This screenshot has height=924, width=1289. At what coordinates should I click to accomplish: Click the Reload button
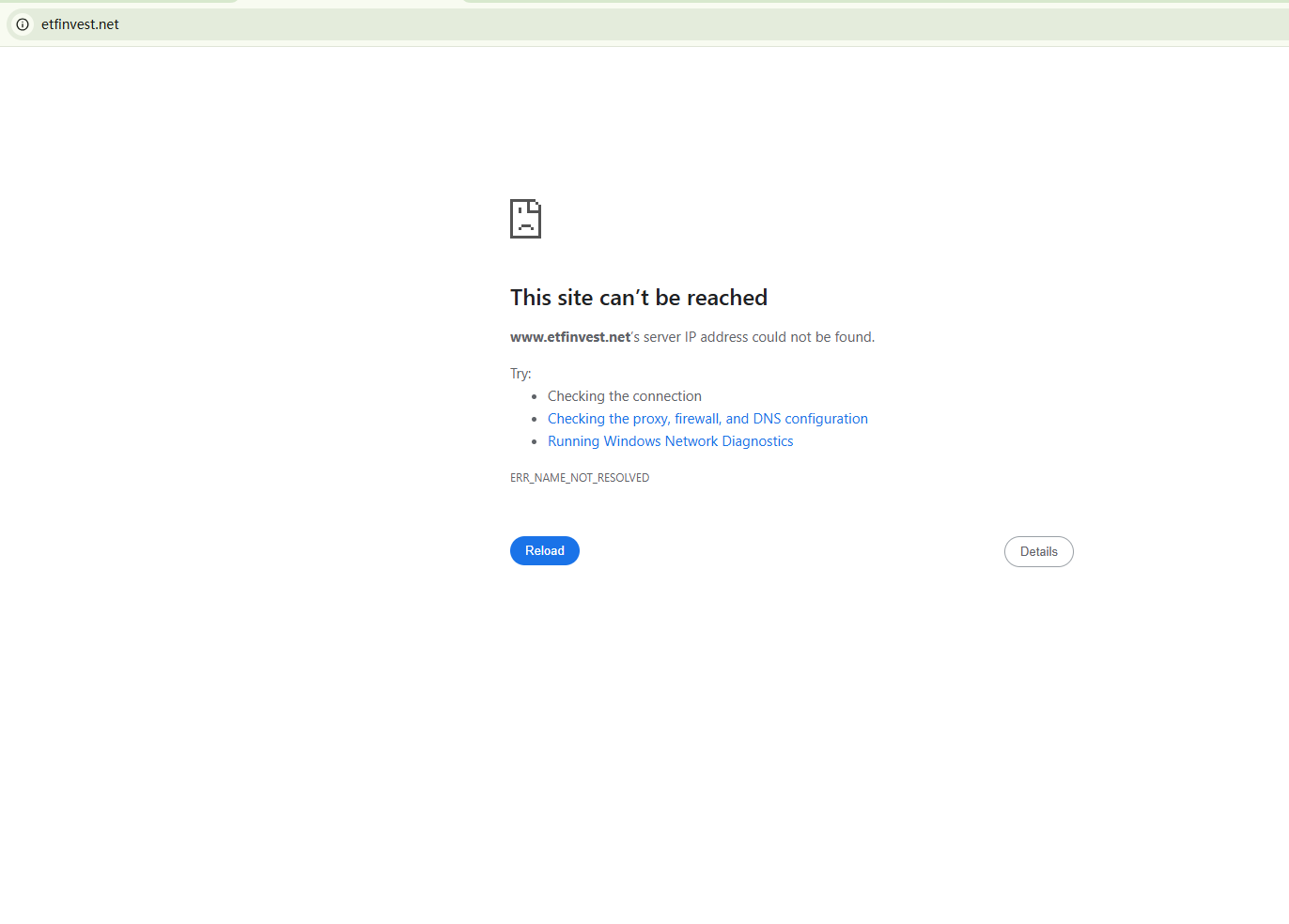[x=544, y=551]
